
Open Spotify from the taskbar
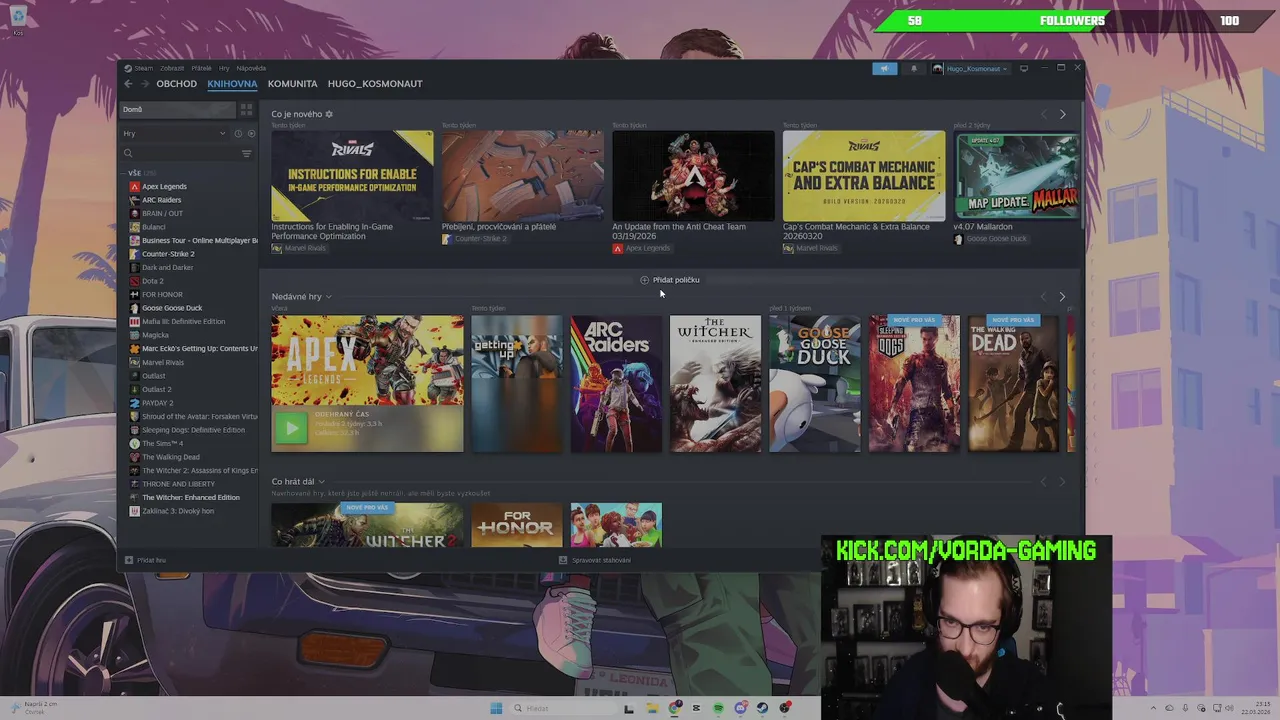point(718,708)
